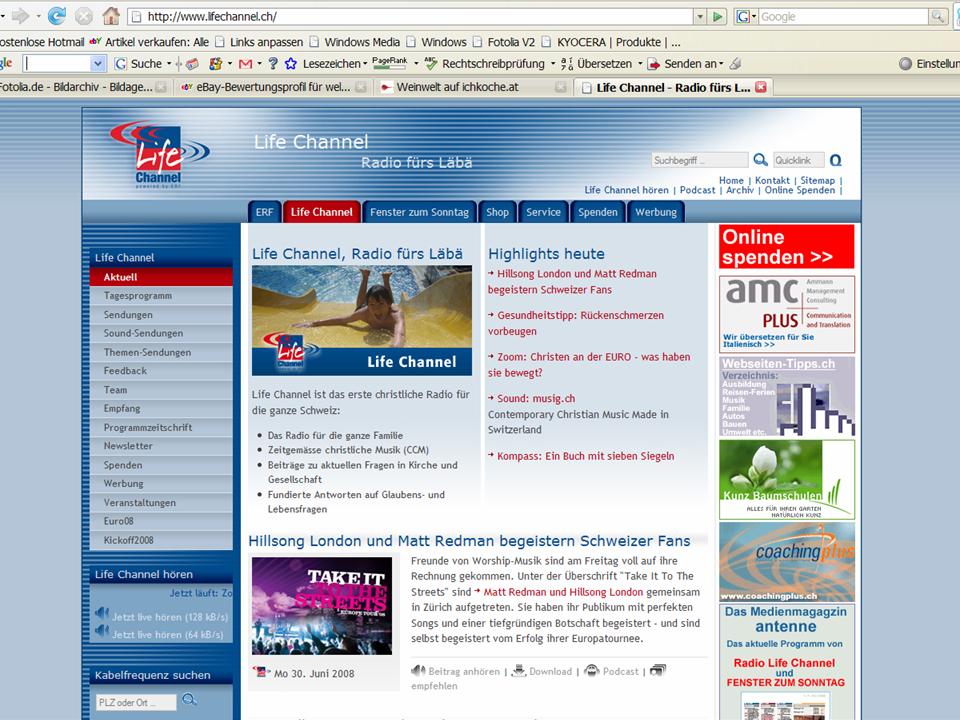The height and width of the screenshot is (720, 960).
Task: Click the Suchbegriff search input field
Action: (x=699, y=160)
